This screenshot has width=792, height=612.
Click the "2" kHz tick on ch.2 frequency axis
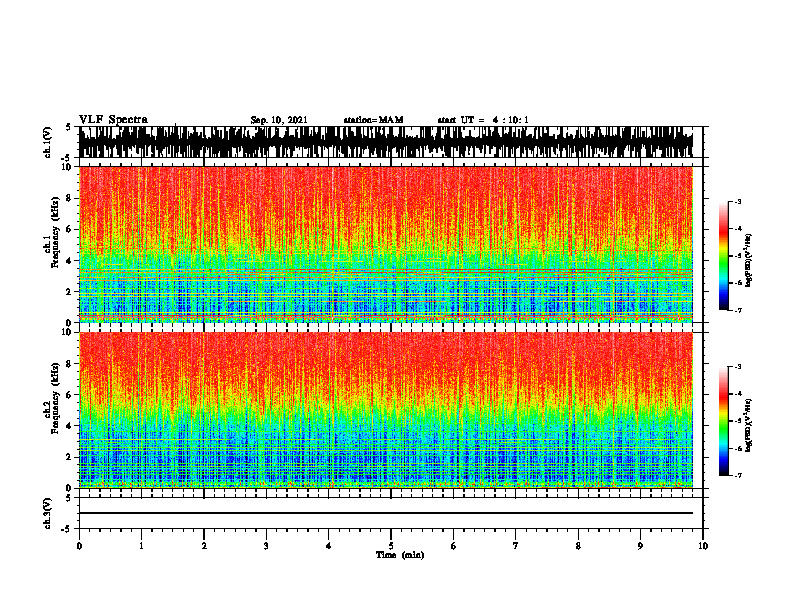coord(70,457)
